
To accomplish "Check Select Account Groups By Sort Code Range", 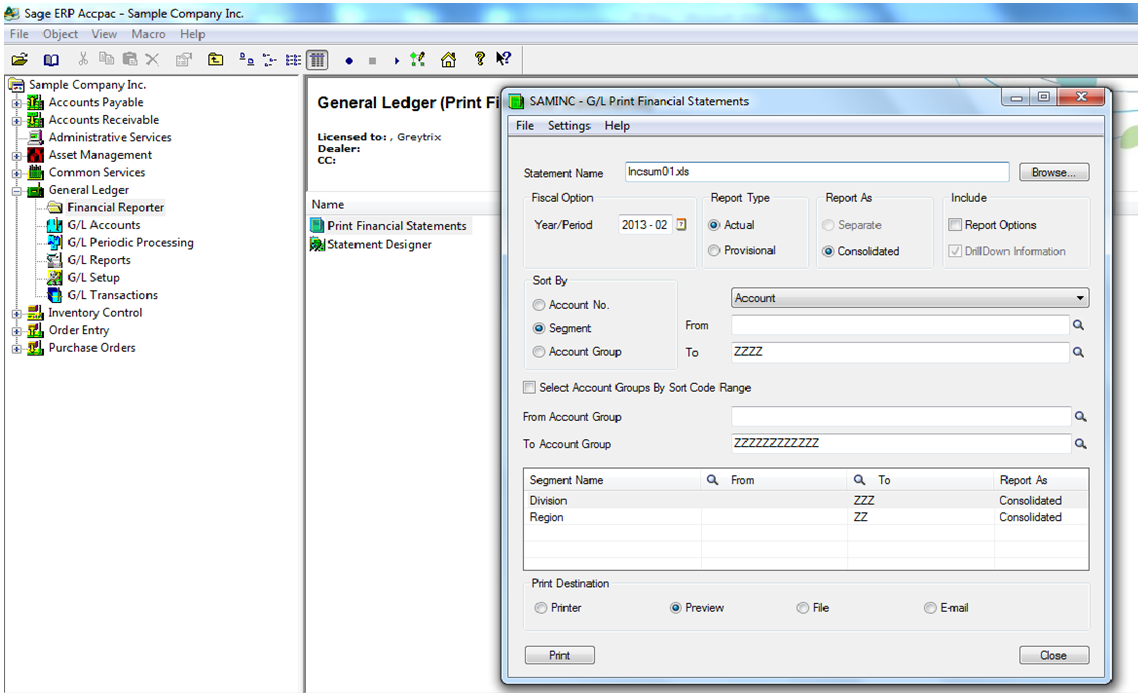I will click(x=530, y=387).
